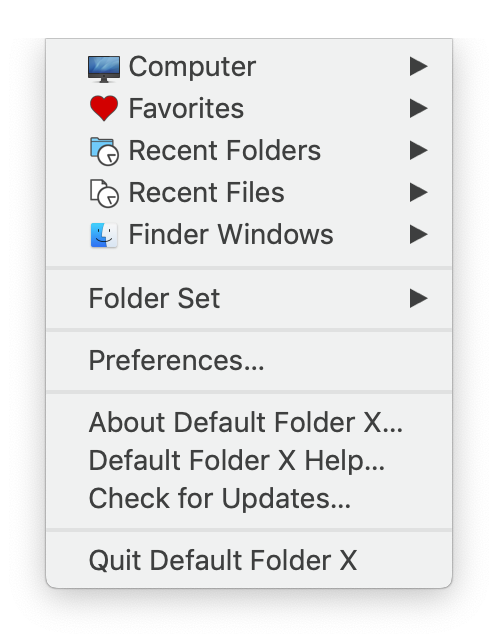Open Preferences… from the menu

177,361
